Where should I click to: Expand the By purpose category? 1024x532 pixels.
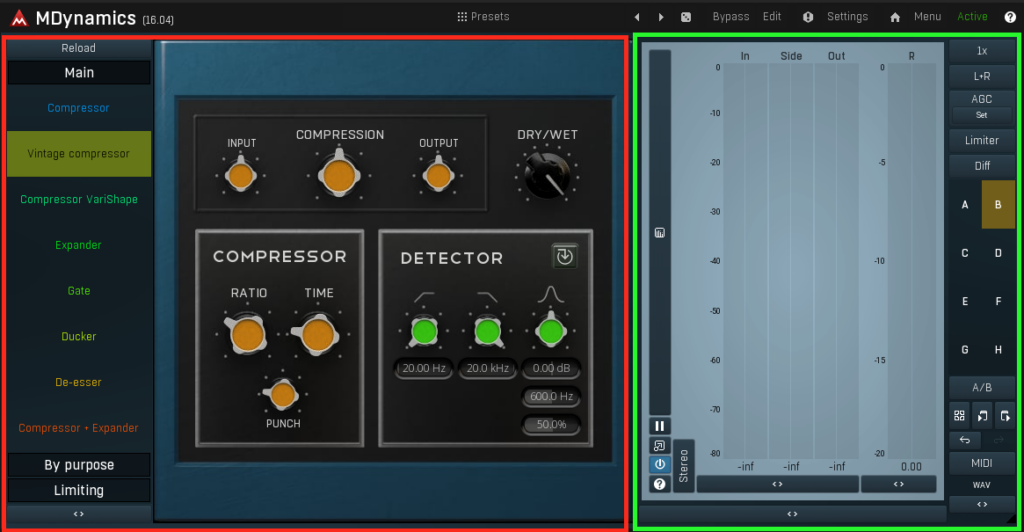78,465
